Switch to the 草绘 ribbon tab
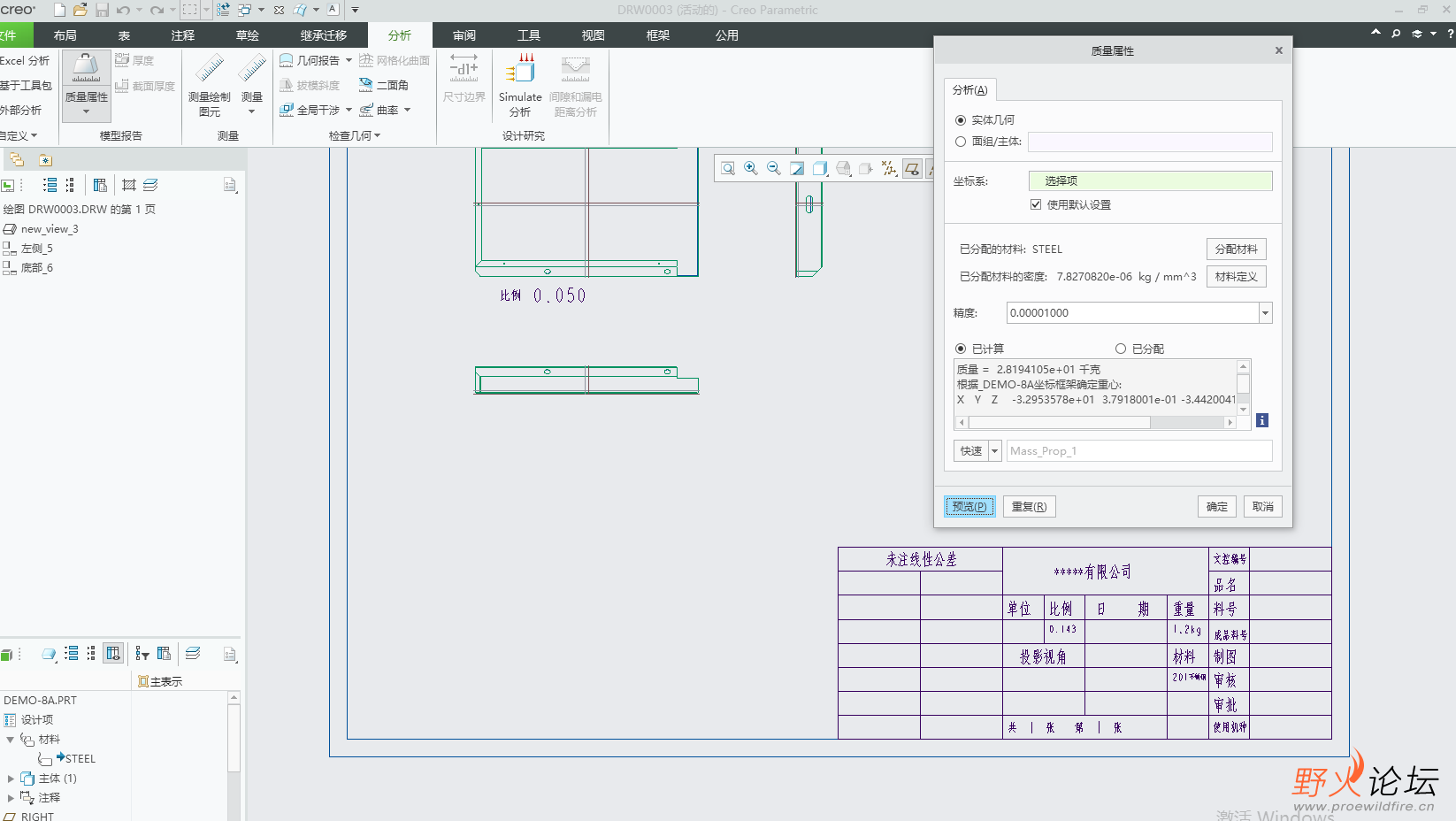Image resolution: width=1456 pixels, height=821 pixels. pyautogui.click(x=248, y=35)
